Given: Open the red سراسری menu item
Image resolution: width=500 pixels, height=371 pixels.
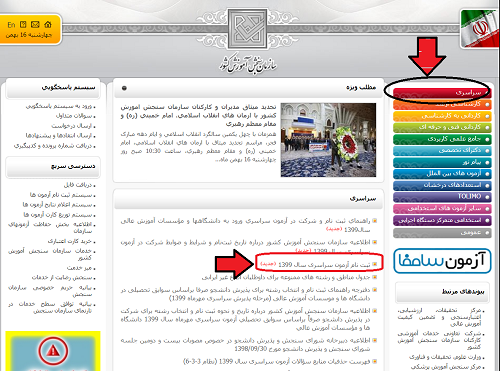Looking at the screenshot, I should 442,93.
